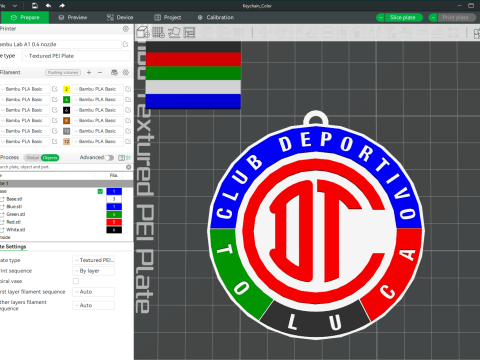The image size is (480, 360).
Task: Click the Red.stl filament 5 swatch
Action: coord(114,222)
